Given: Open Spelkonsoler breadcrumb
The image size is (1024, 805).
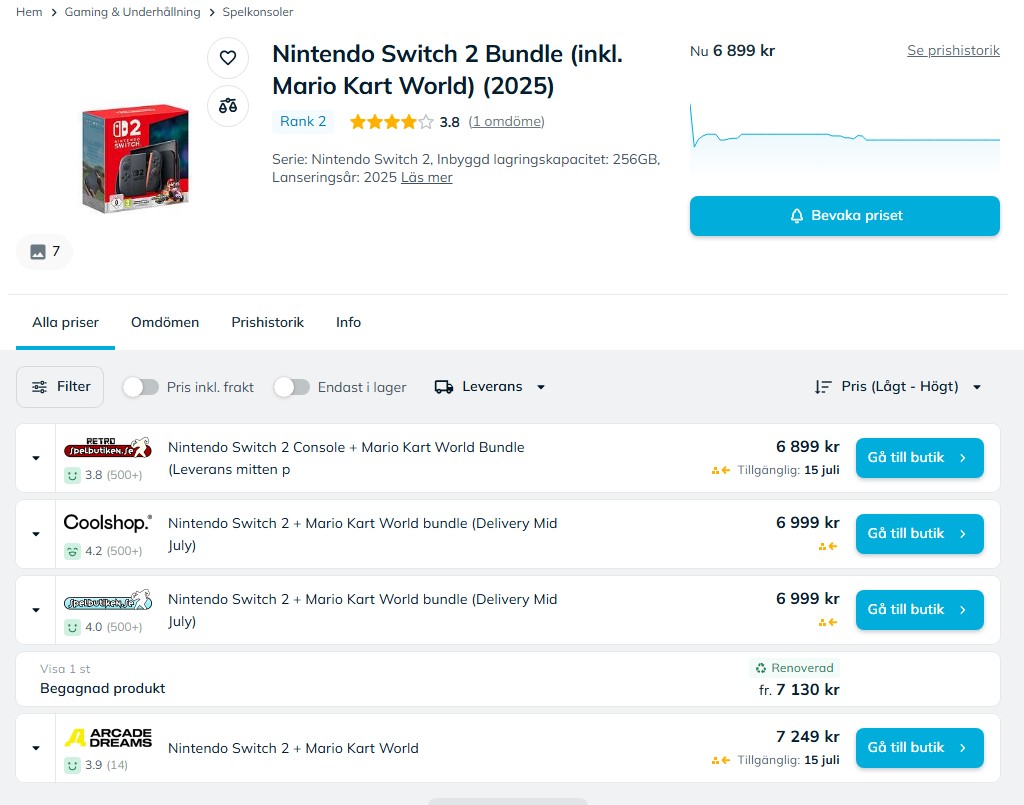Looking at the screenshot, I should pos(258,12).
